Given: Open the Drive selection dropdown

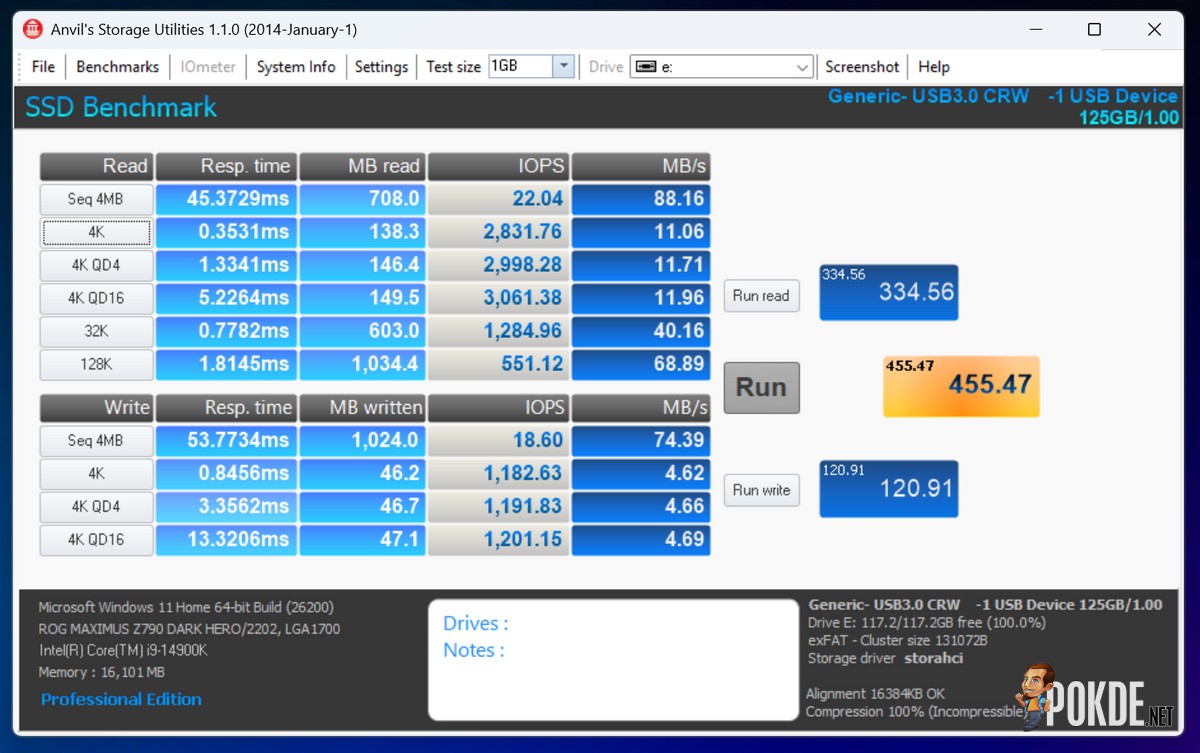Looking at the screenshot, I should point(721,67).
